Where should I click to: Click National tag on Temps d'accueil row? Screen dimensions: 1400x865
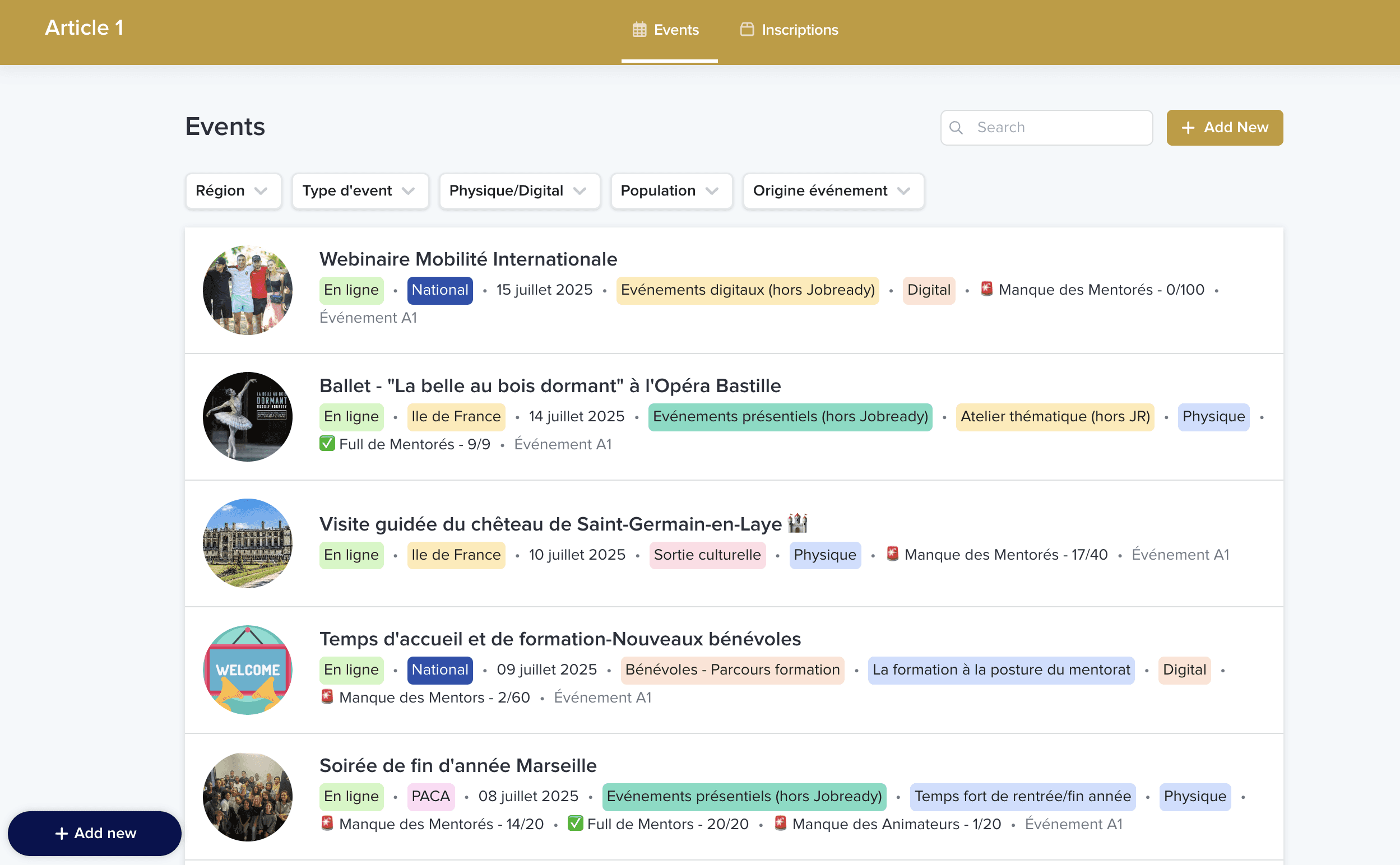pyautogui.click(x=439, y=670)
